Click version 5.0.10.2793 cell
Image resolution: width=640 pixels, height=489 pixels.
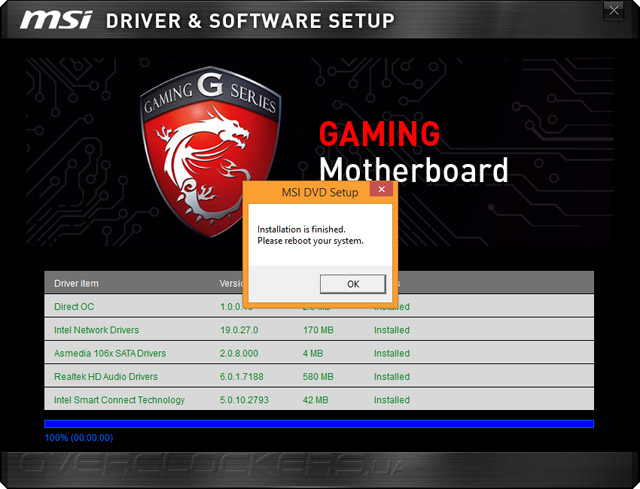point(244,400)
